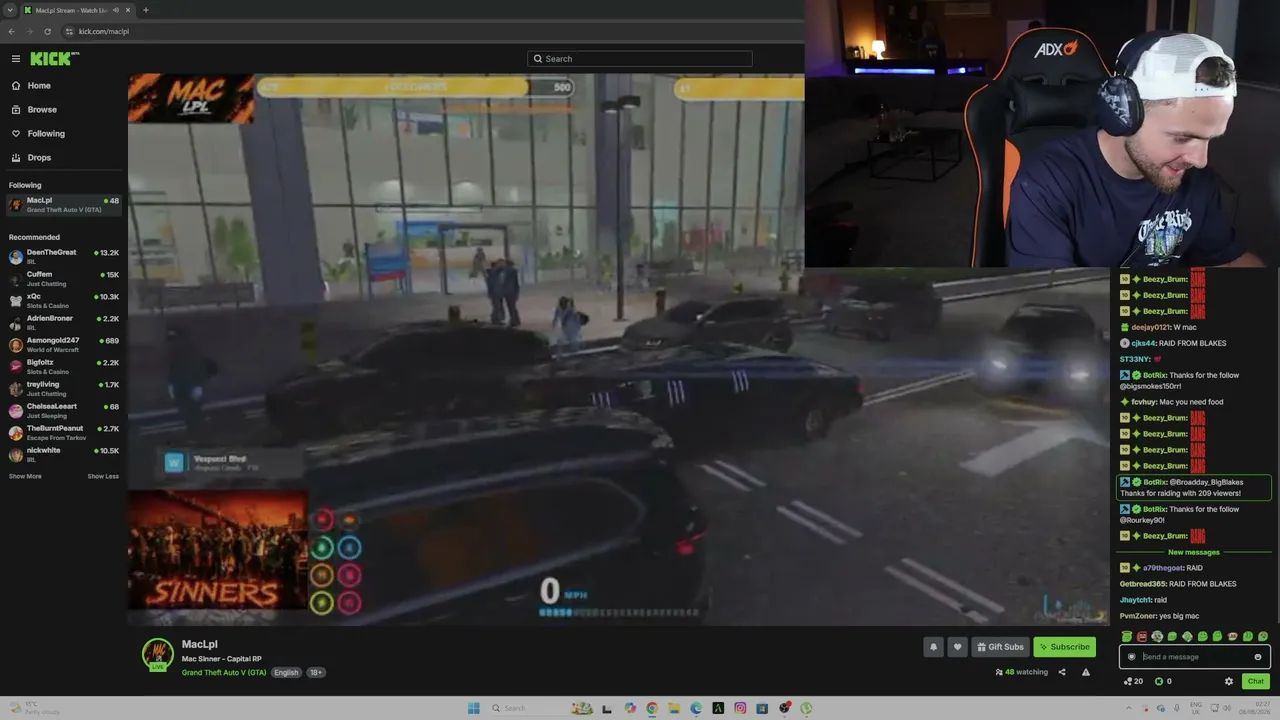Expand recommended list with Show More
This screenshot has height=720, width=1280.
point(25,476)
